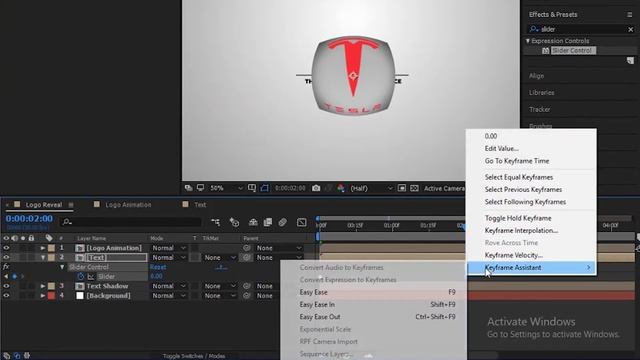Image resolution: width=640 pixels, height=360 pixels.
Task: Hide the Logo Animation layer
Action: (x=6, y=248)
